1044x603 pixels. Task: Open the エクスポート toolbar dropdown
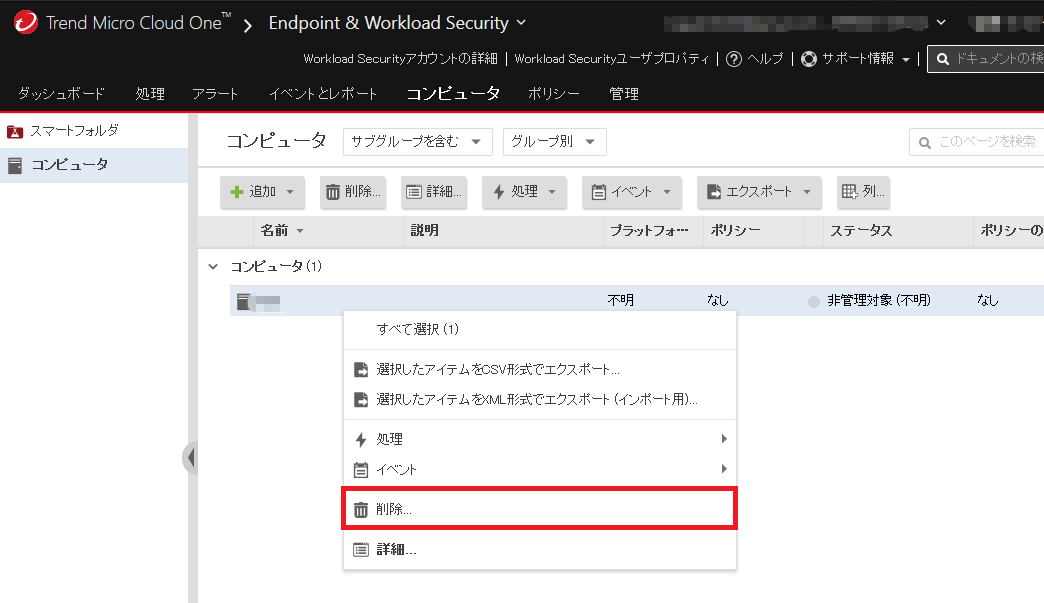click(759, 192)
